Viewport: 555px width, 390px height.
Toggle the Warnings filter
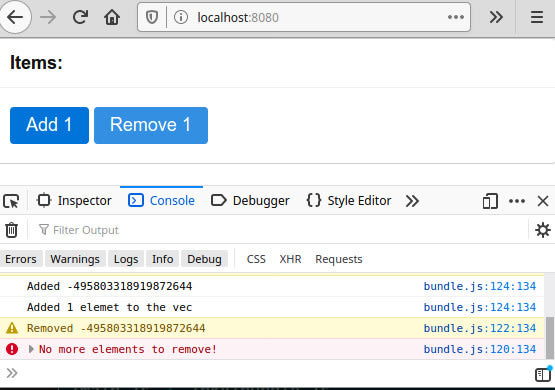coord(75,259)
